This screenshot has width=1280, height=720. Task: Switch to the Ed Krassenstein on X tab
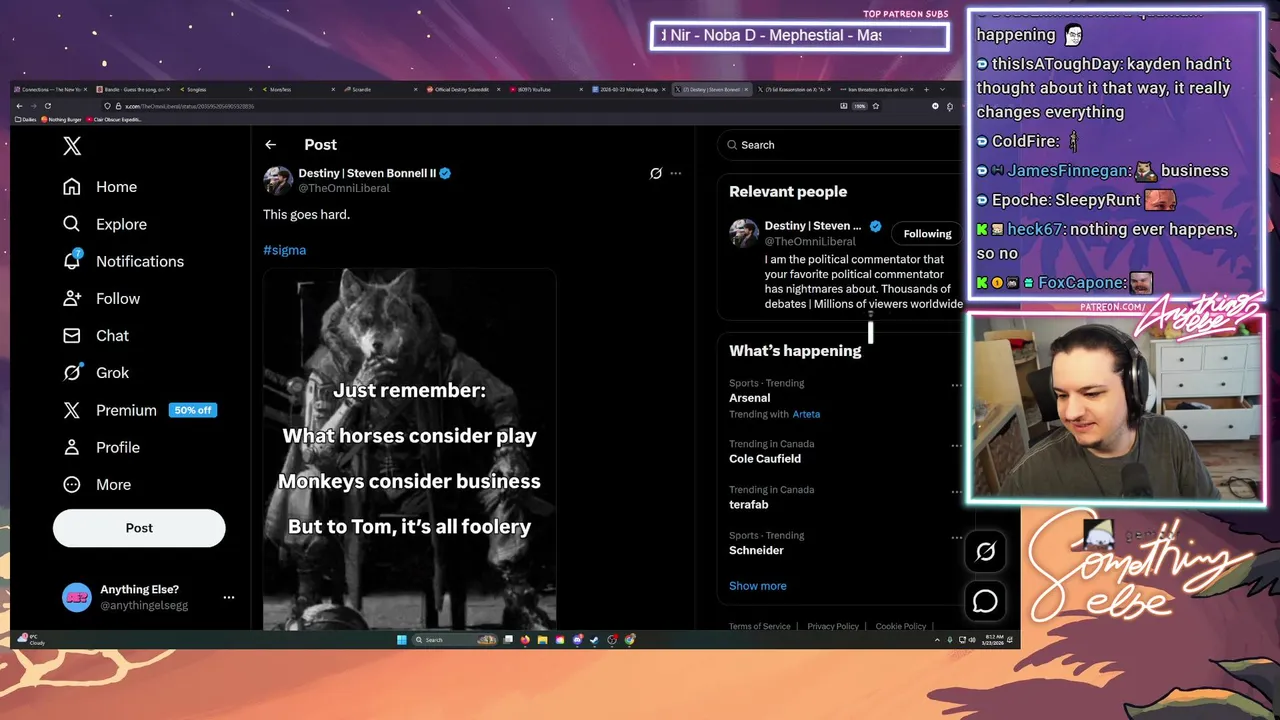(x=793, y=89)
